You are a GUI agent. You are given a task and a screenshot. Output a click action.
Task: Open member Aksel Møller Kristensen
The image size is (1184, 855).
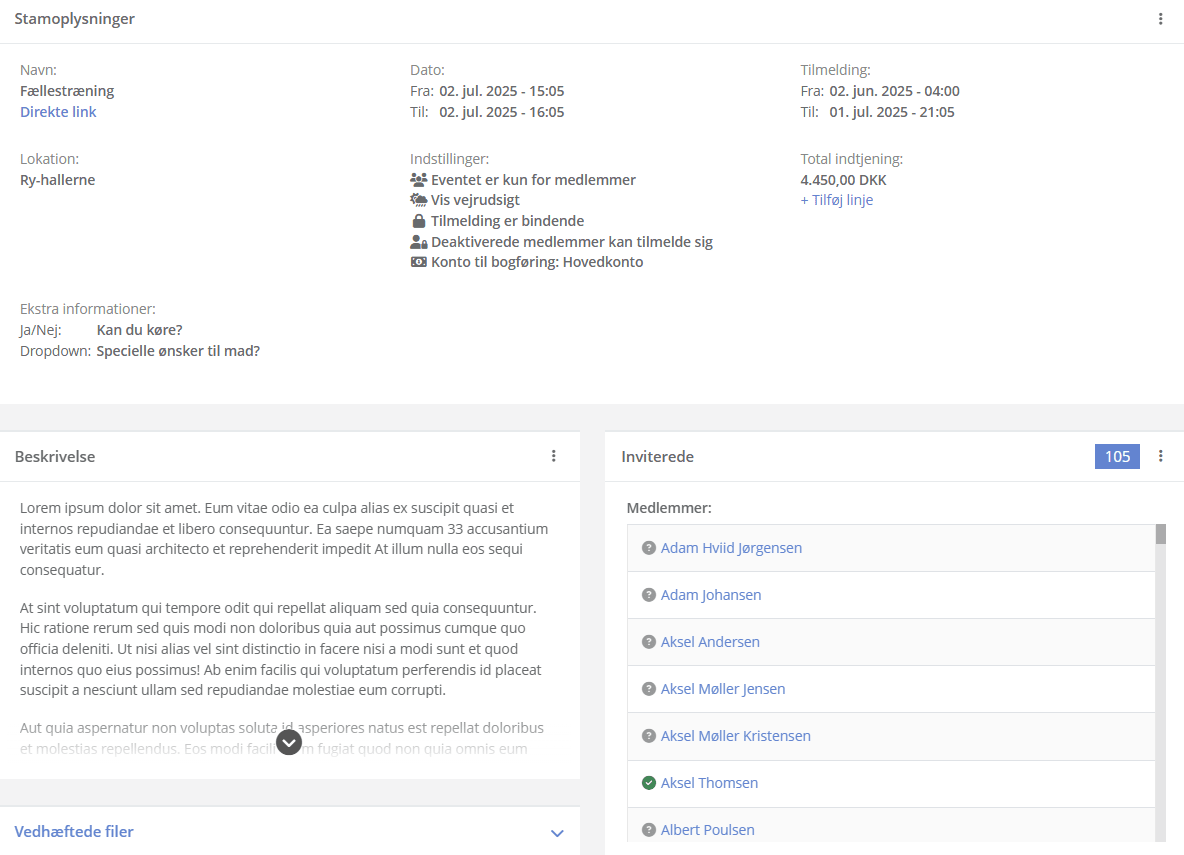coord(735,736)
